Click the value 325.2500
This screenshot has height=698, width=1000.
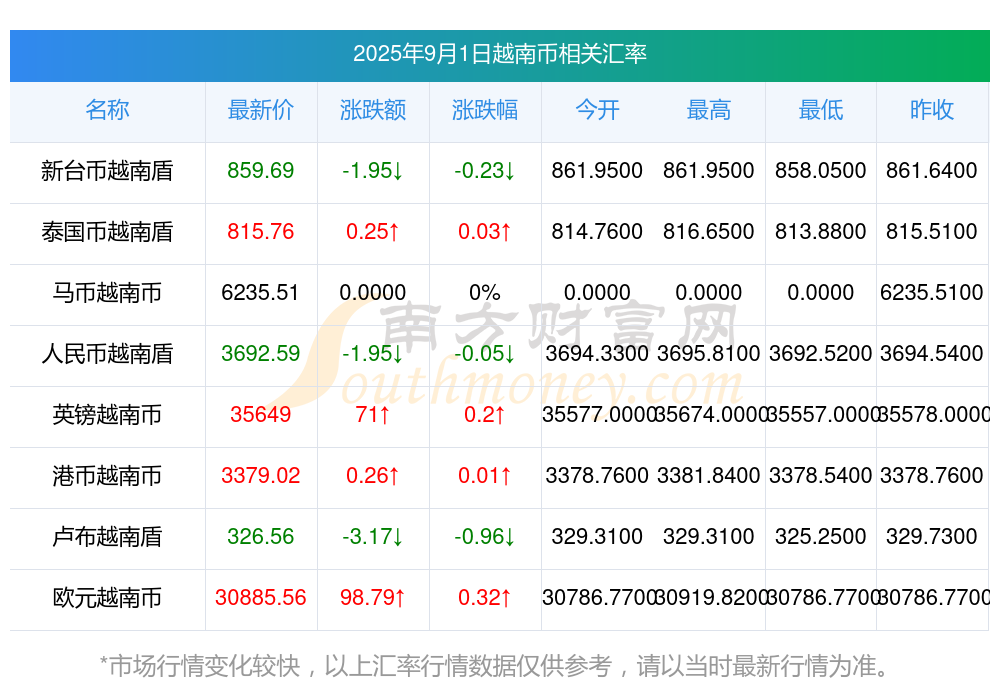821,536
